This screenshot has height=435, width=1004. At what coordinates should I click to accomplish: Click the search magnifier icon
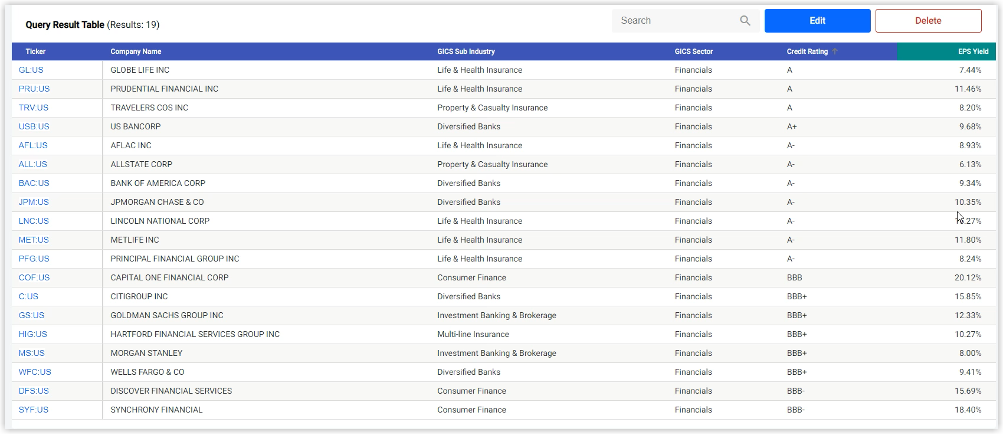coord(745,21)
